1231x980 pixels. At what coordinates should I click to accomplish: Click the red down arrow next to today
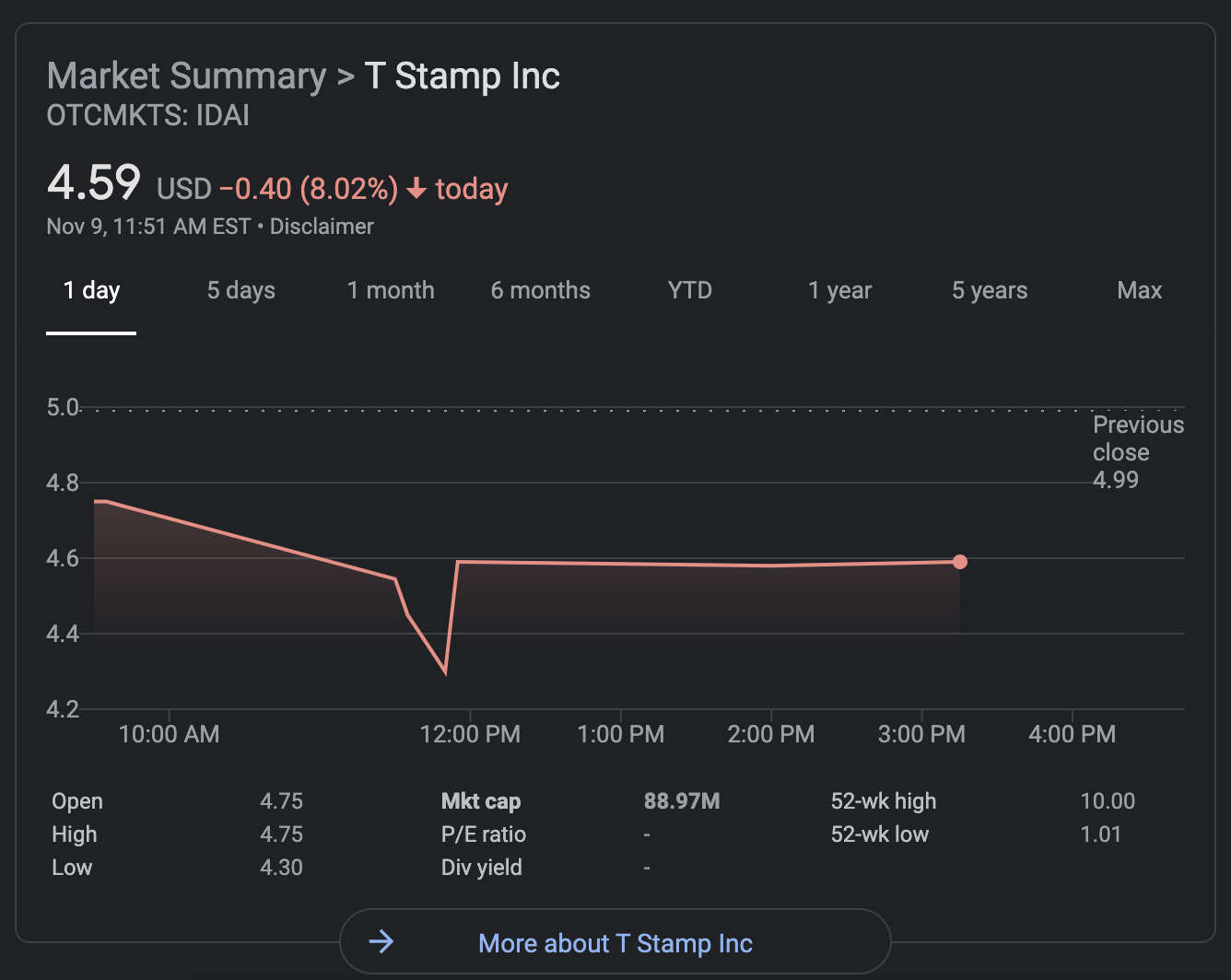click(x=416, y=189)
